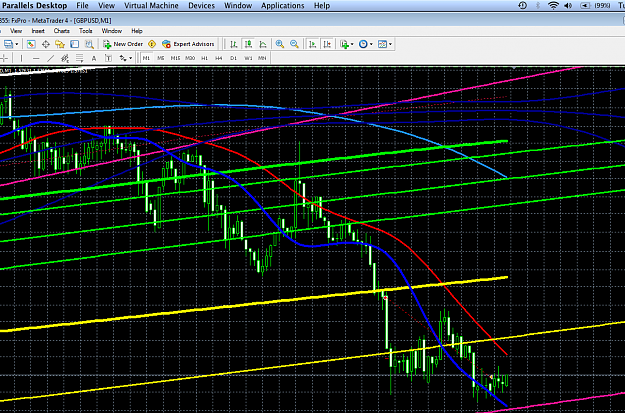Click the yellow diamond MetaEditor icon

tap(152, 44)
